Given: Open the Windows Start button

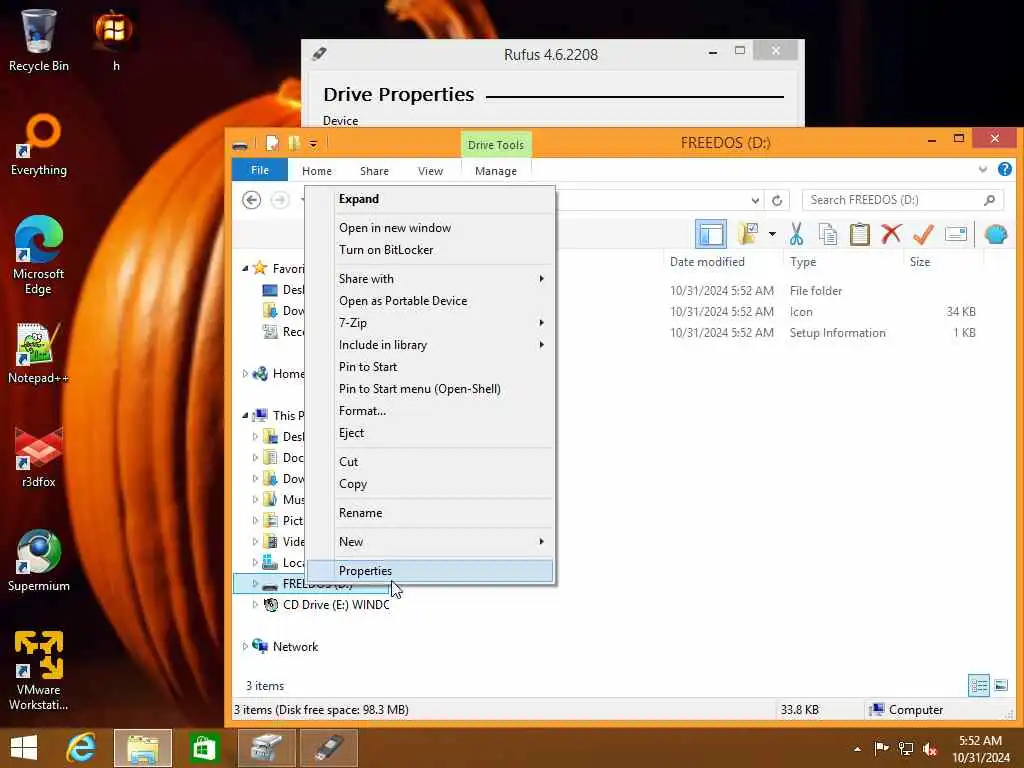Looking at the screenshot, I should [24, 748].
